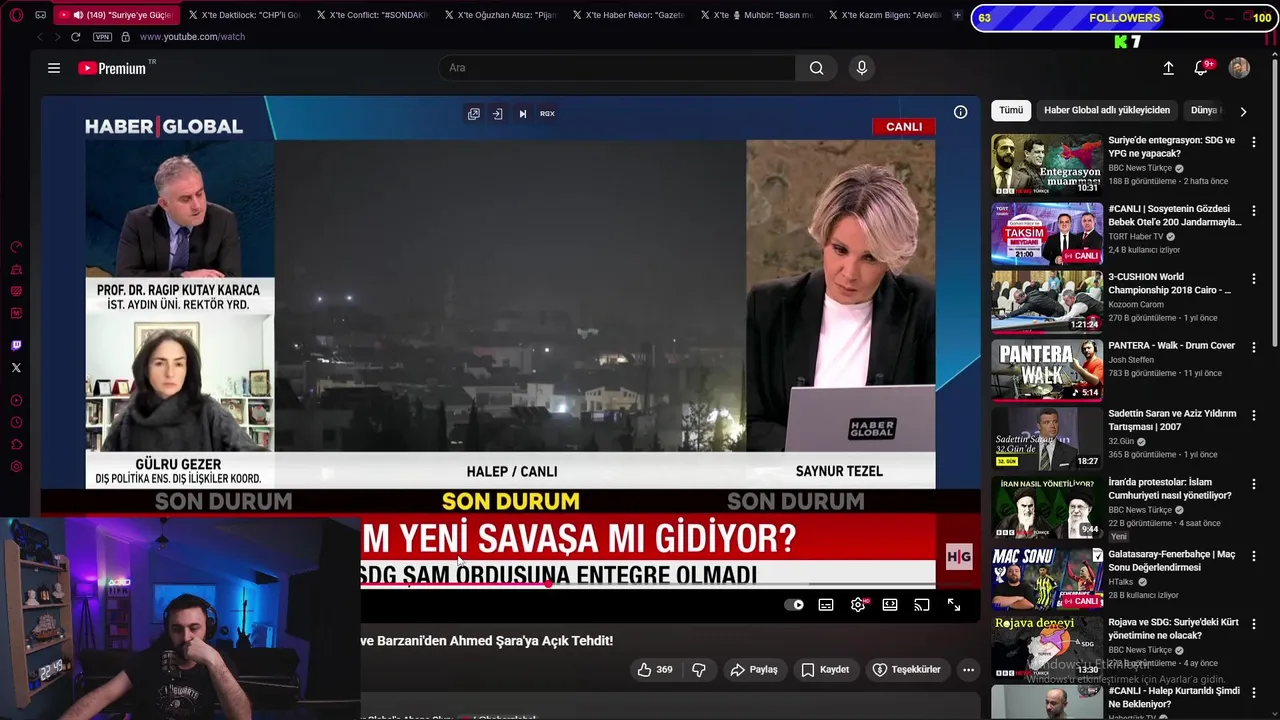Reload the page
Image resolution: width=1280 pixels, height=720 pixels.
point(75,37)
